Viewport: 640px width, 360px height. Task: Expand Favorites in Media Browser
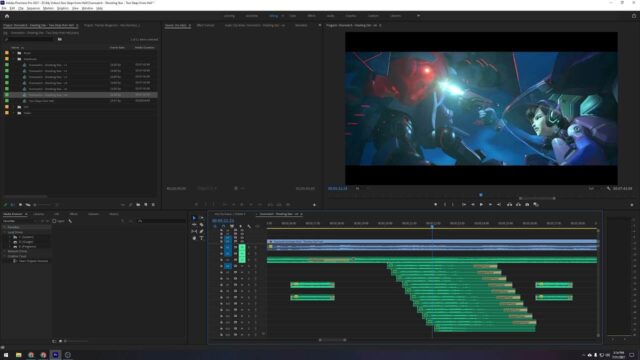tap(4, 227)
